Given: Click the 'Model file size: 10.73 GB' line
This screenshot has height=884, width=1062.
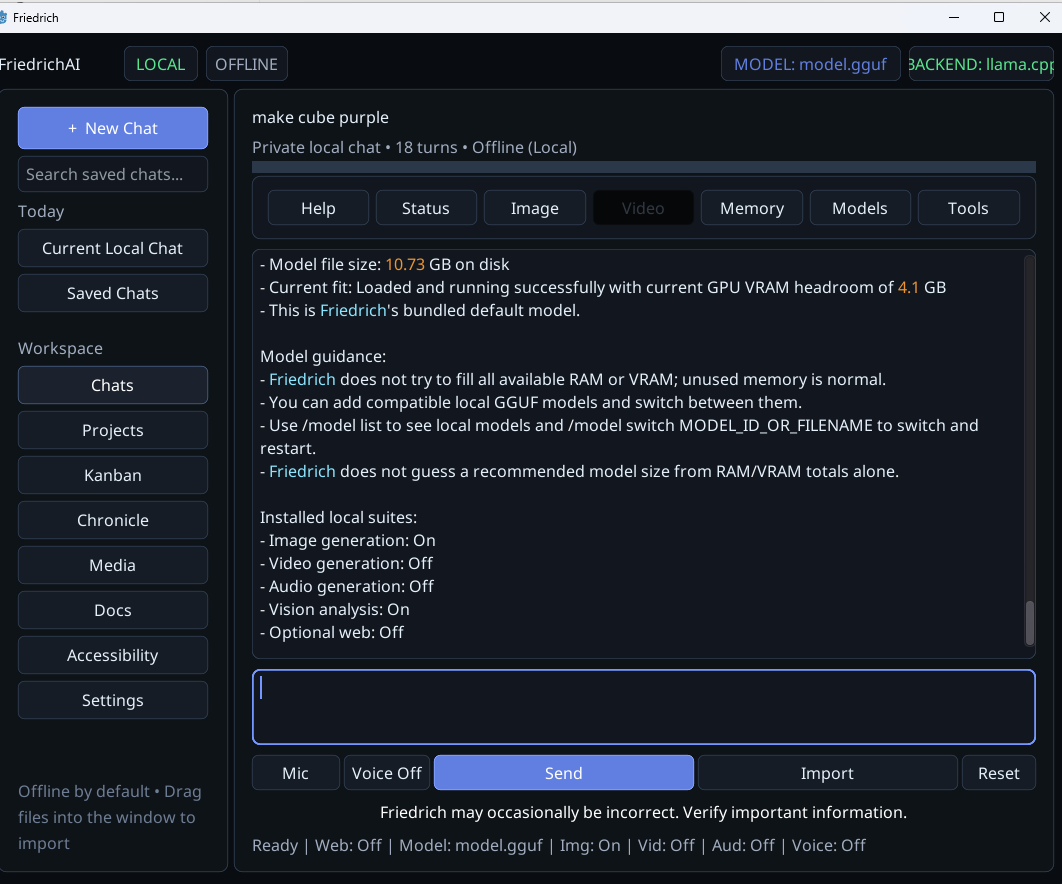Looking at the screenshot, I should click(385, 264).
